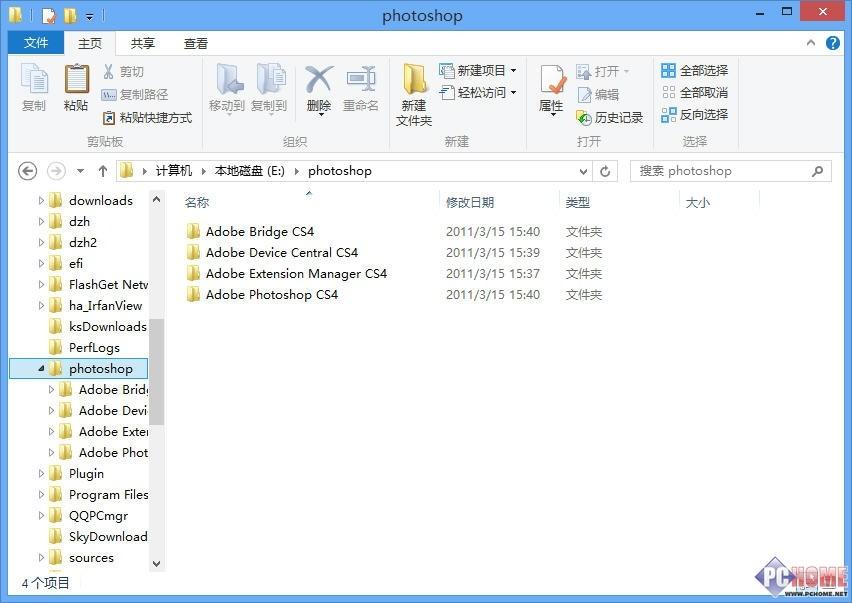Switch to View (查看) tab
This screenshot has height=603, width=852.
196,43
